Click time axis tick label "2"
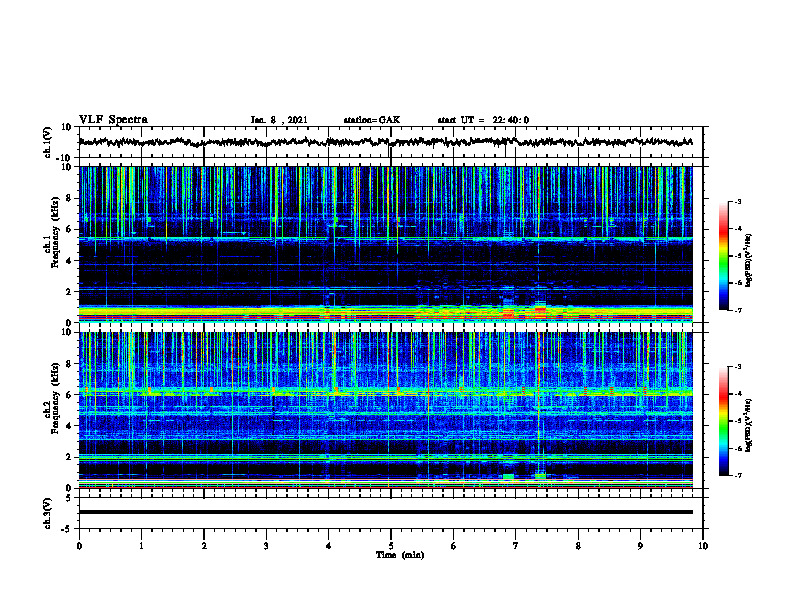Image resolution: width=792 pixels, height=612 pixels. point(204,546)
